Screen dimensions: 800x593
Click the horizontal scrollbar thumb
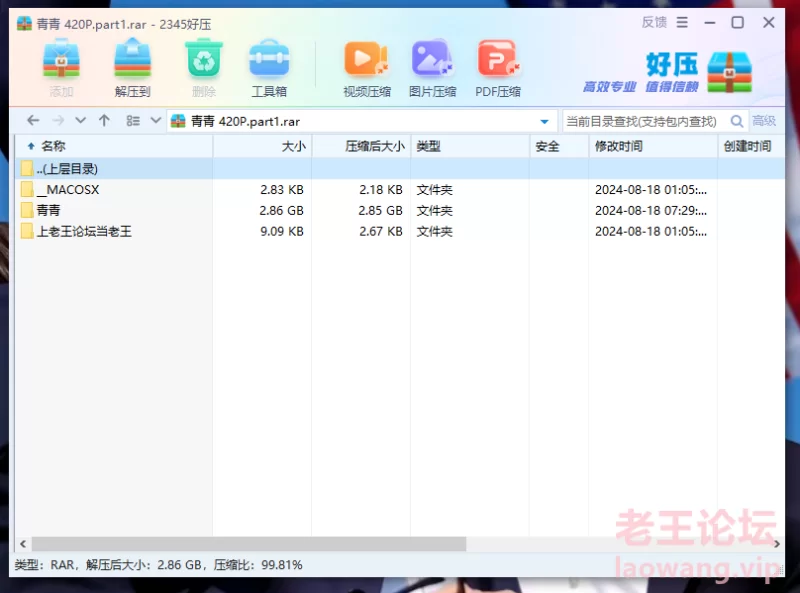(x=249, y=544)
